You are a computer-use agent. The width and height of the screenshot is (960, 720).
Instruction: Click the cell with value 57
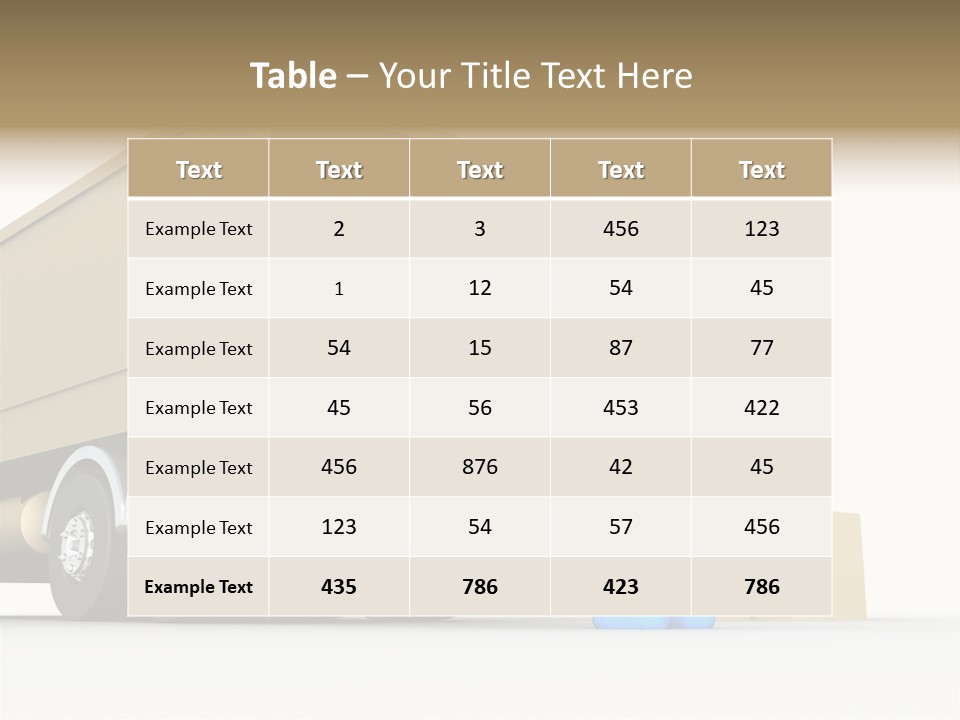620,527
